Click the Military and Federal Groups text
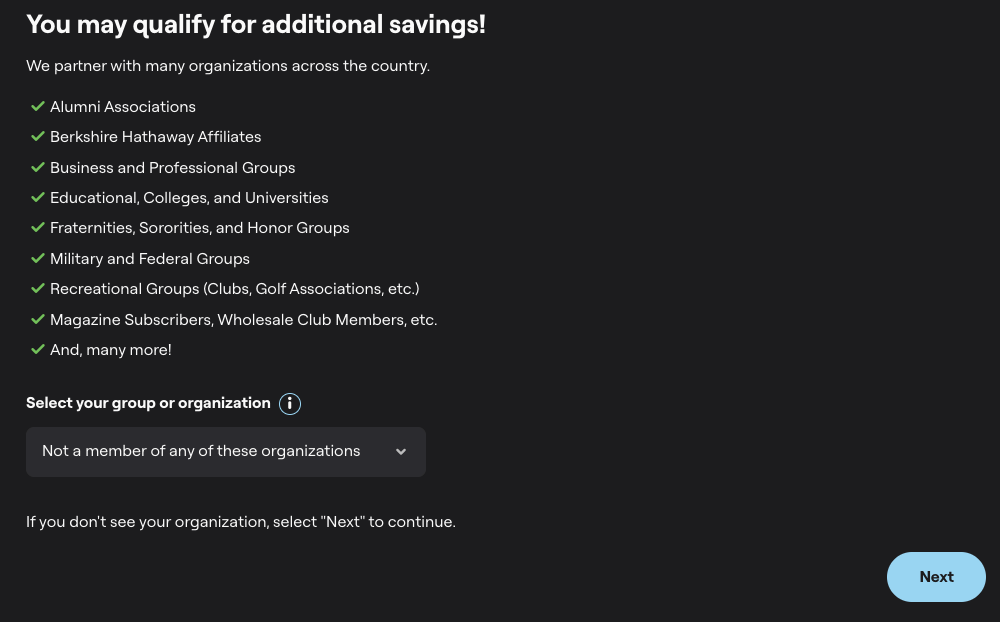Viewport: 1000px width, 622px height. point(150,259)
